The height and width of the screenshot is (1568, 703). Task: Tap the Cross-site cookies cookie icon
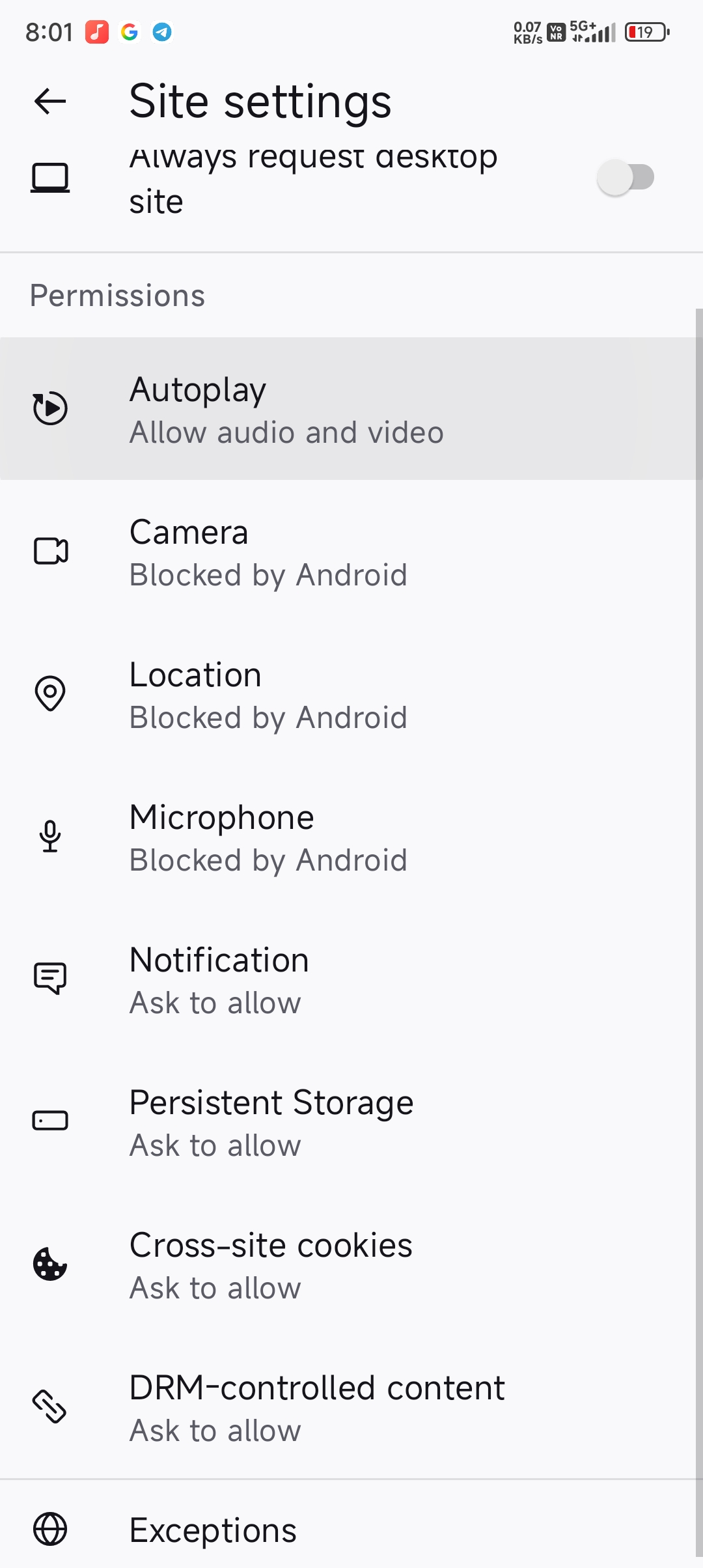(50, 1264)
